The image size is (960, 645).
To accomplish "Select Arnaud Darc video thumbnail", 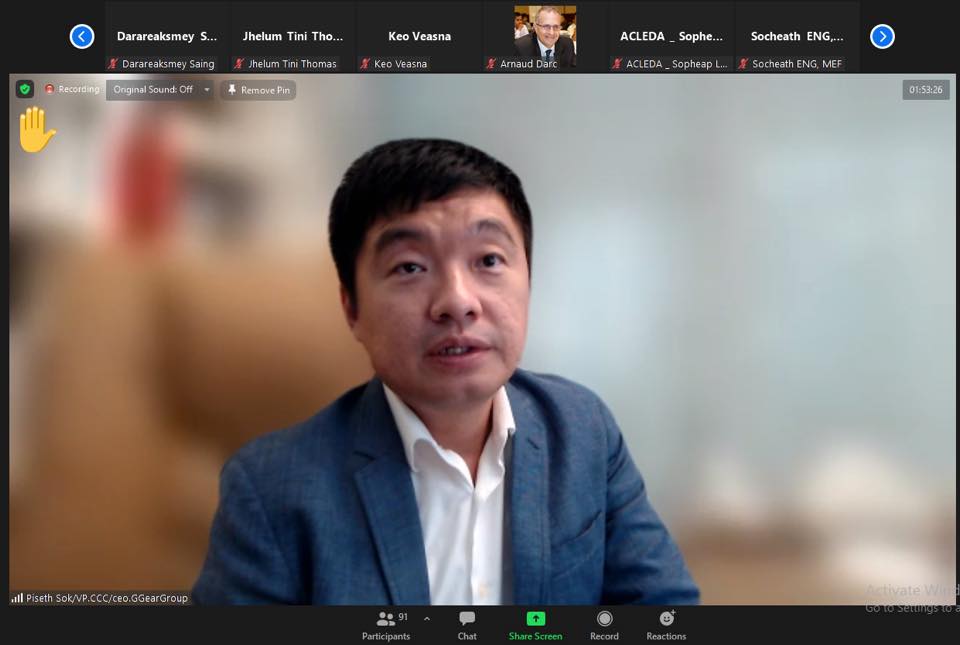I will tap(545, 36).
